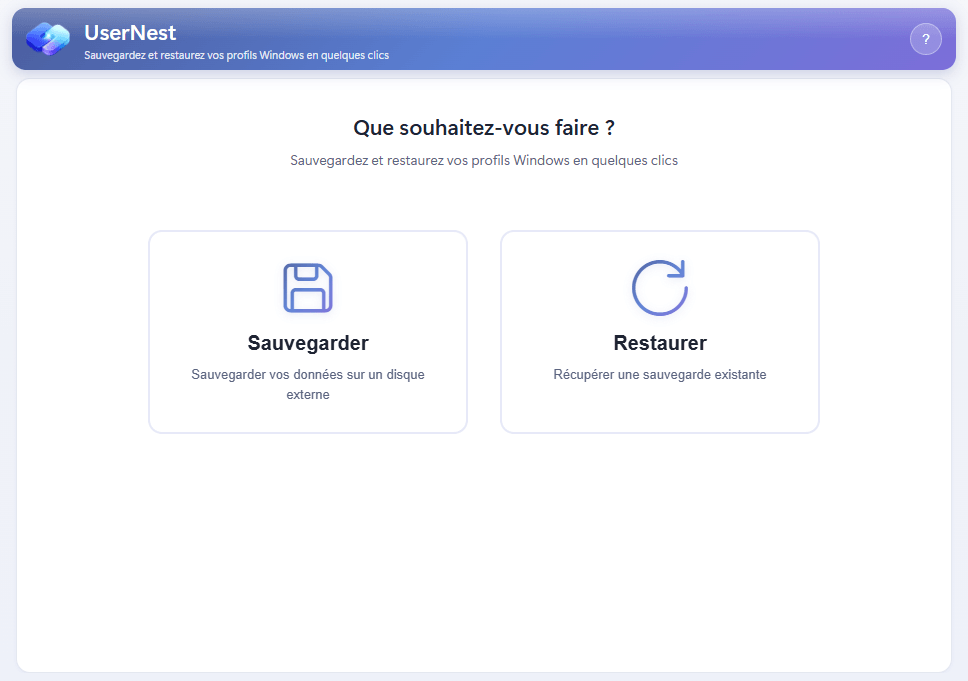Click the 'Récupérer une sauvegarde existante' text
Screen dimensions: 968x681
click(x=659, y=374)
